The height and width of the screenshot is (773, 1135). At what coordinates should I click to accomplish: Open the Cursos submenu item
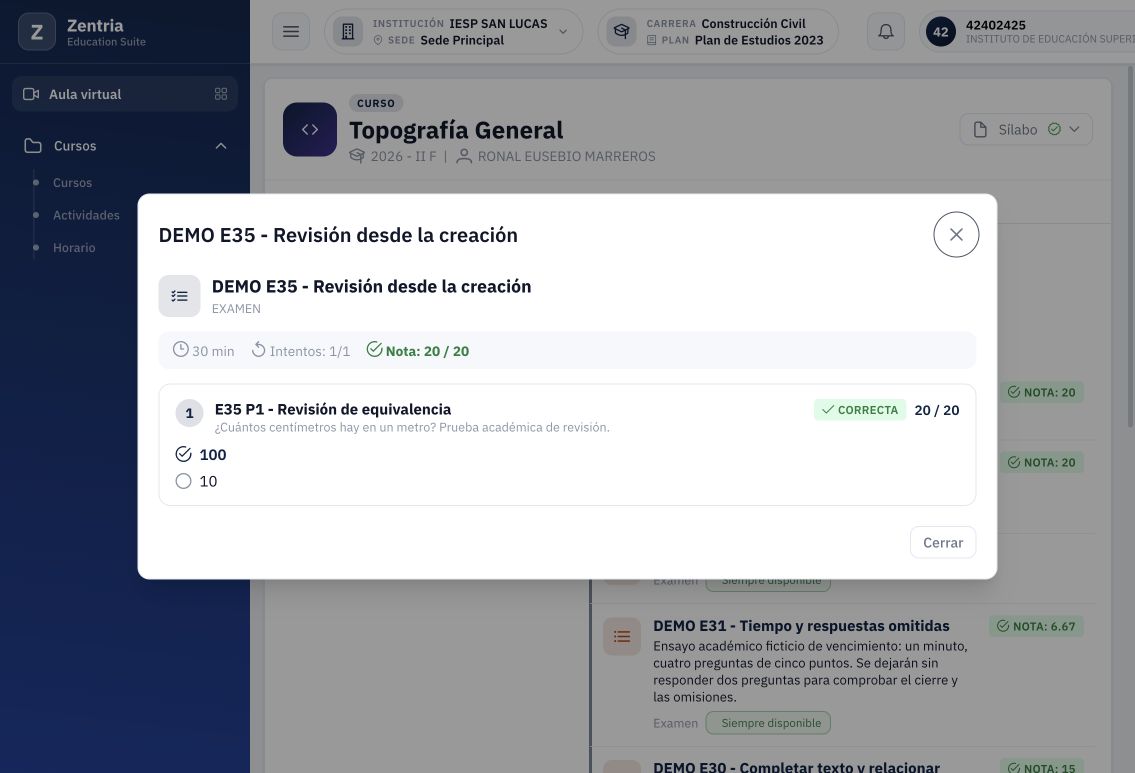coord(72,183)
